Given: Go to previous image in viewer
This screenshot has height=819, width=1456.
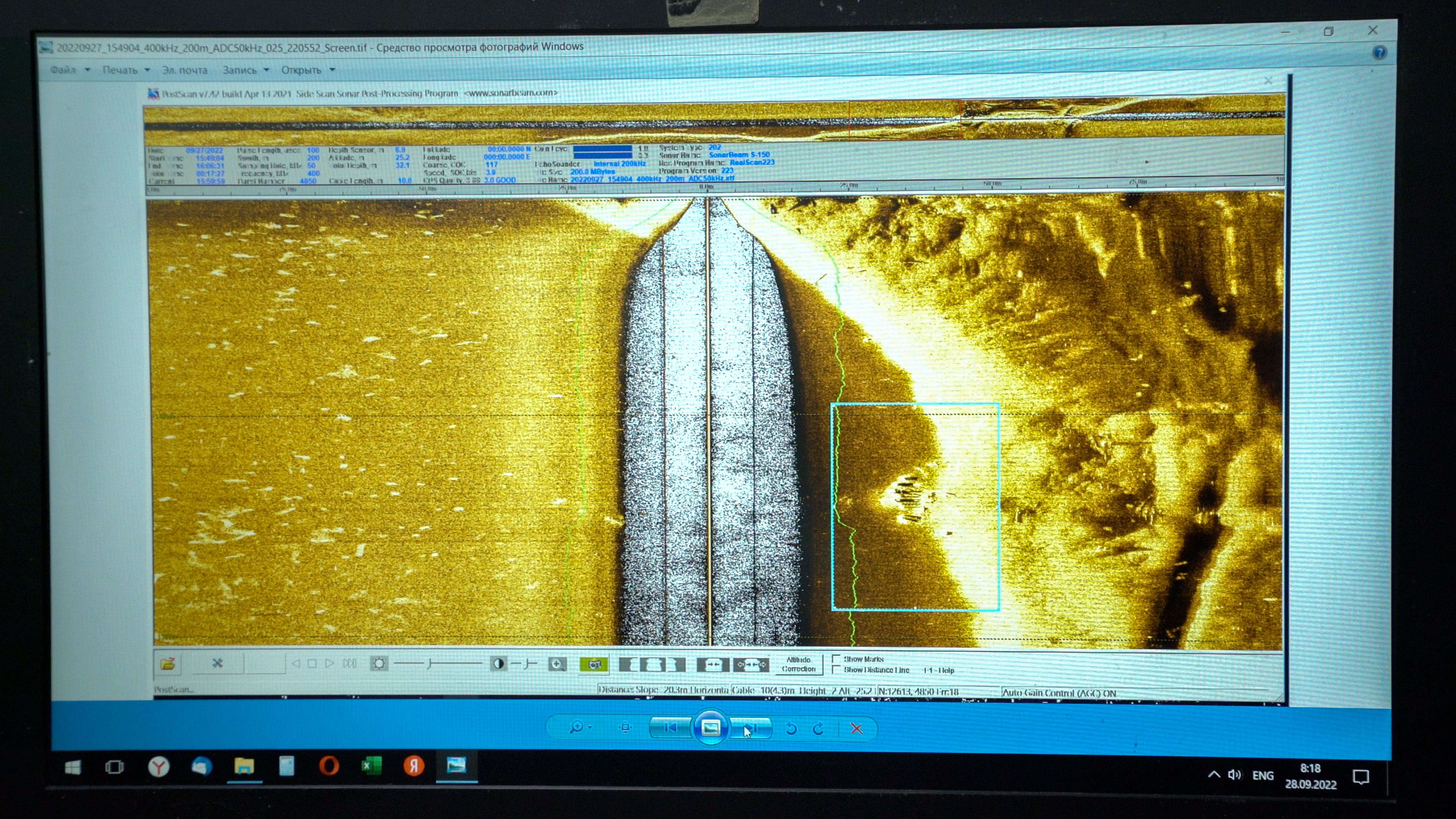Looking at the screenshot, I should (x=670, y=727).
